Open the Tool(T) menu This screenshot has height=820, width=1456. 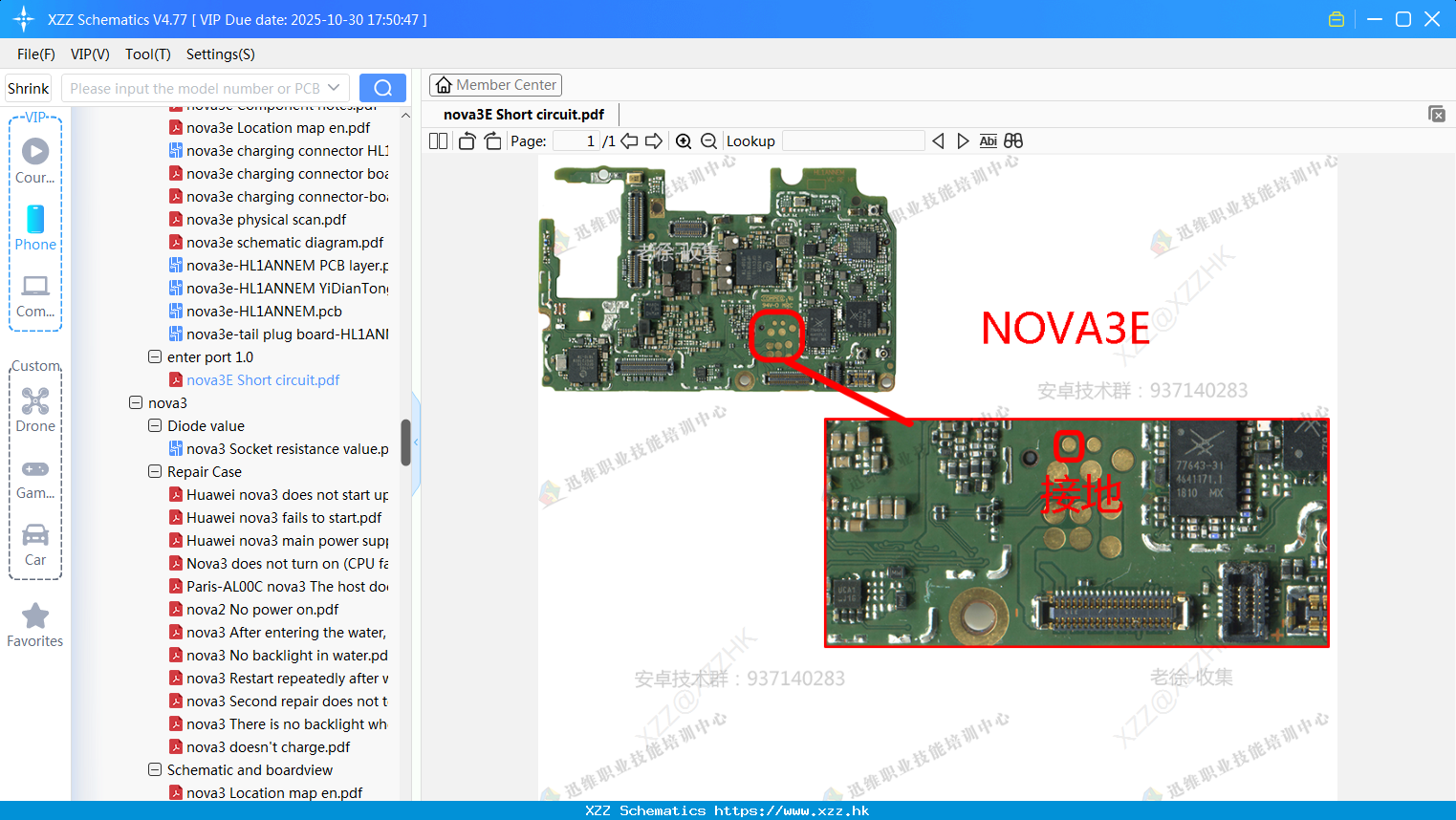(x=148, y=54)
